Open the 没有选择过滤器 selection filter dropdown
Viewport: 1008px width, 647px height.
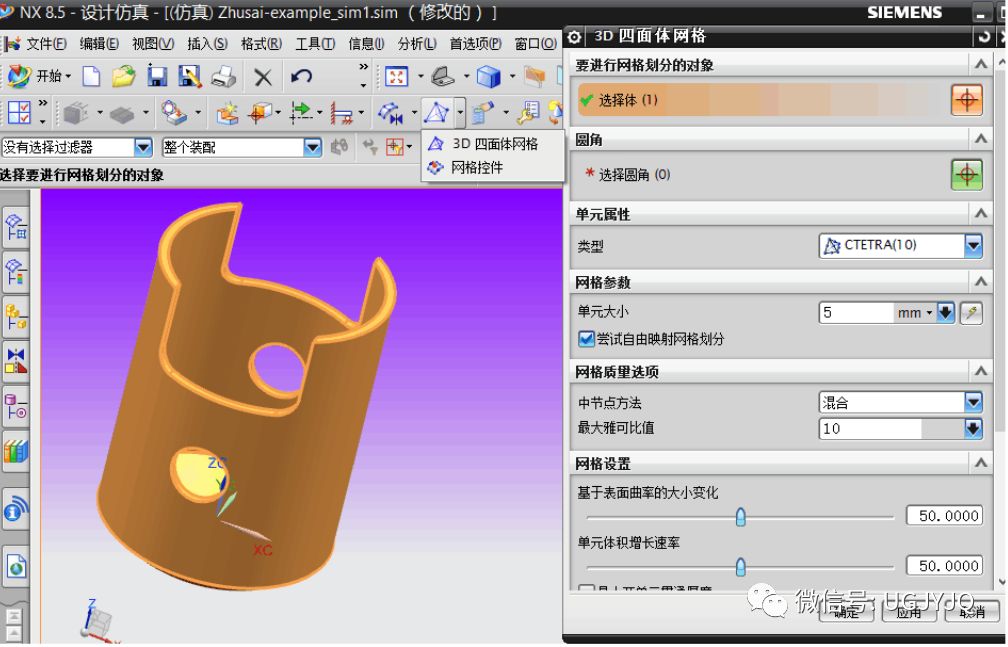143,147
